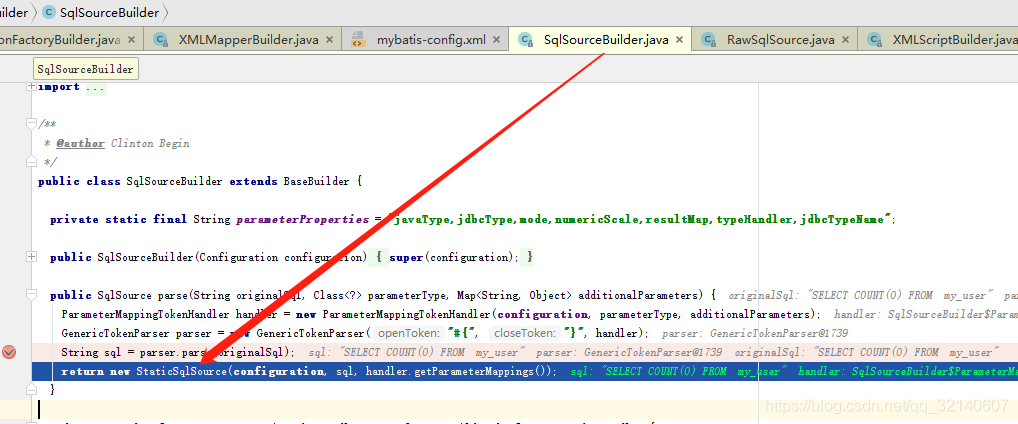Click the closeToken inlay hint
Screen dimensions: 1018x424
click(x=525, y=334)
